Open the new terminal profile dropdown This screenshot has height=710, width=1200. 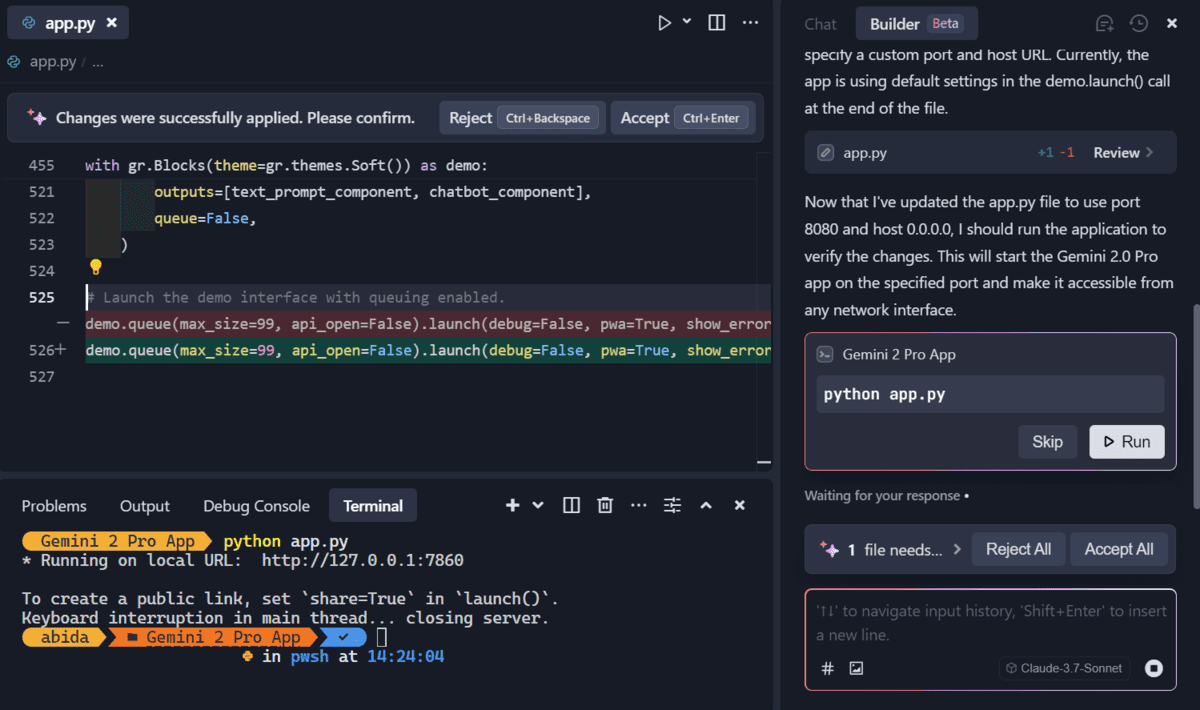coord(538,506)
